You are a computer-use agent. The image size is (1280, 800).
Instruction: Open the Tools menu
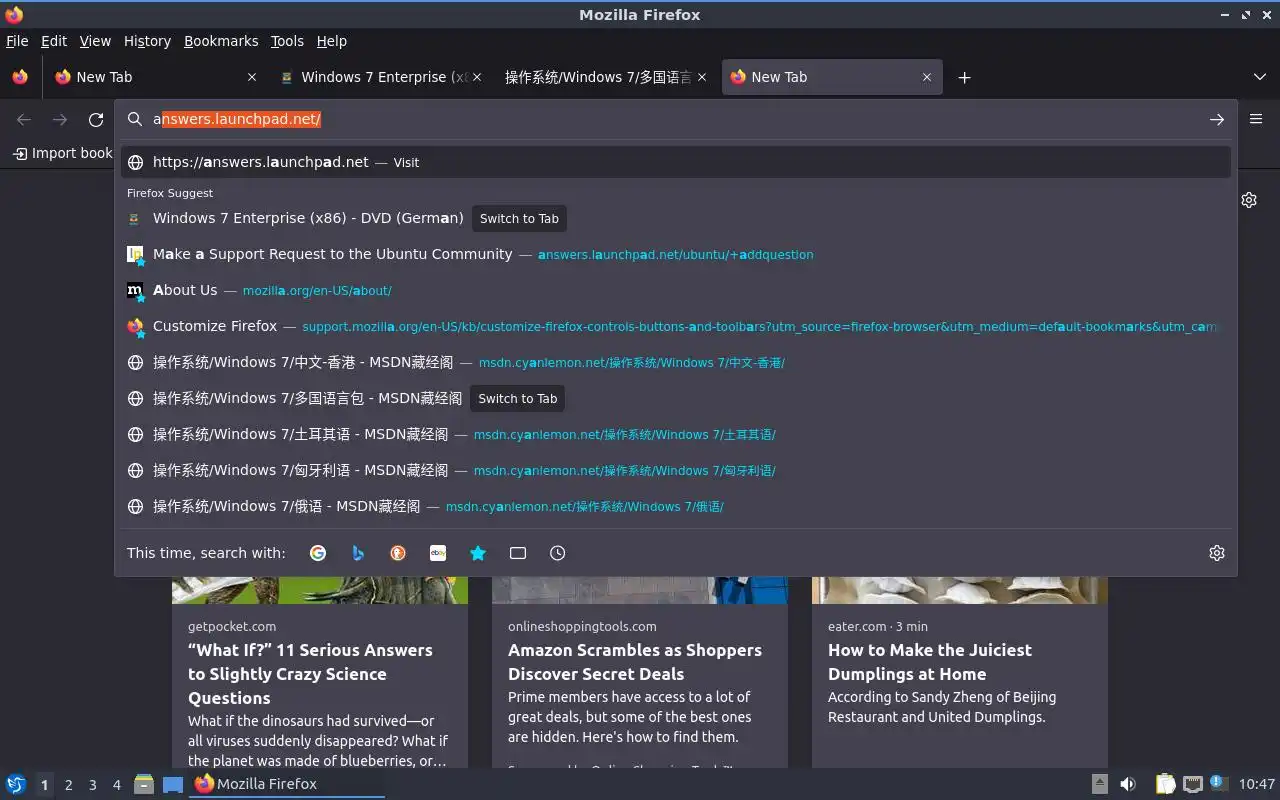tap(287, 41)
